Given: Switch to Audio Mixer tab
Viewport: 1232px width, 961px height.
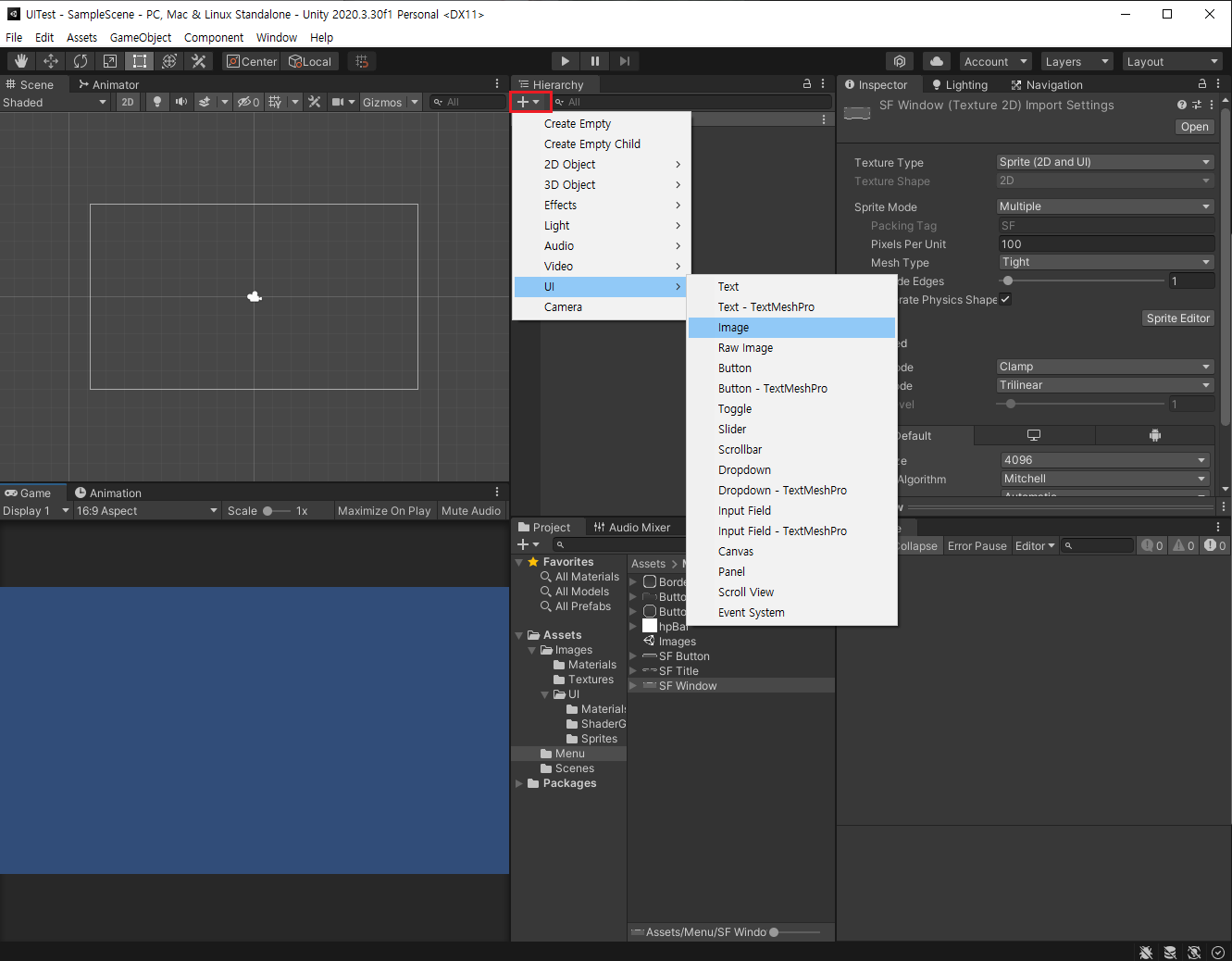Looking at the screenshot, I should (632, 527).
